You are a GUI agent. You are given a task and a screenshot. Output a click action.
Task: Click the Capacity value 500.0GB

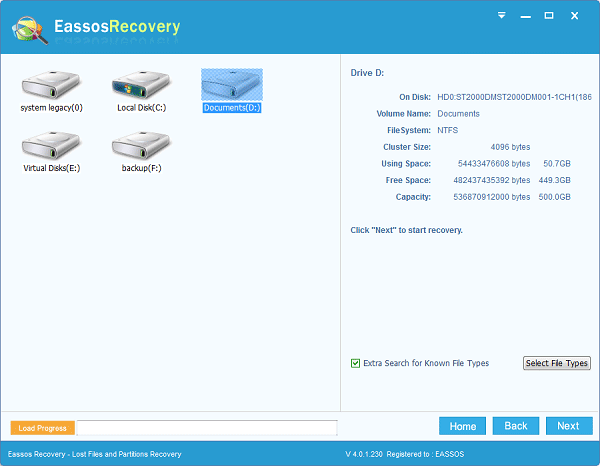[x=554, y=197]
